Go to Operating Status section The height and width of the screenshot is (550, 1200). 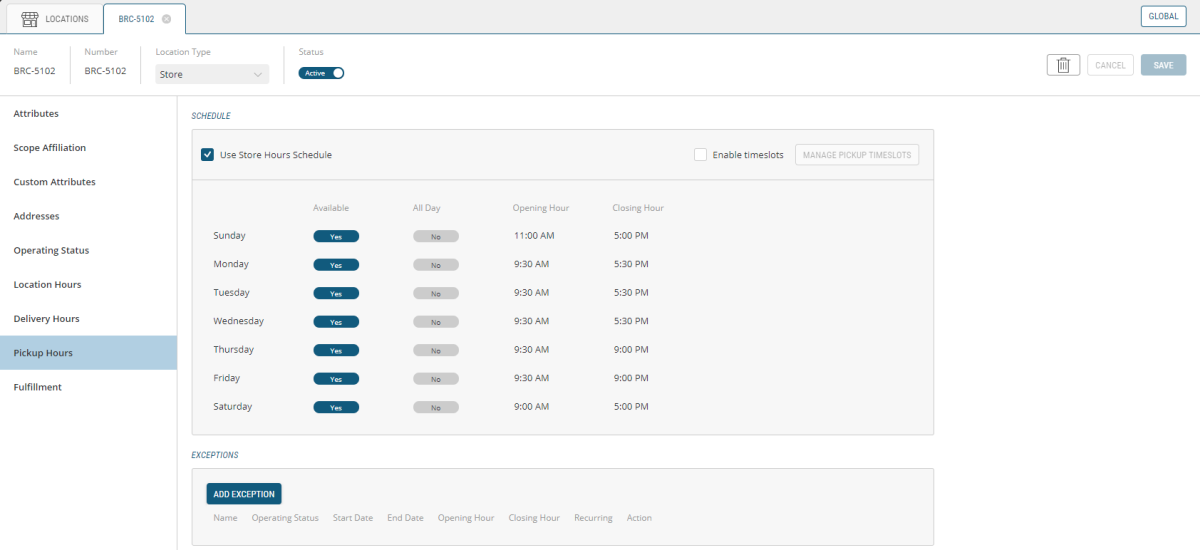[x=51, y=250]
